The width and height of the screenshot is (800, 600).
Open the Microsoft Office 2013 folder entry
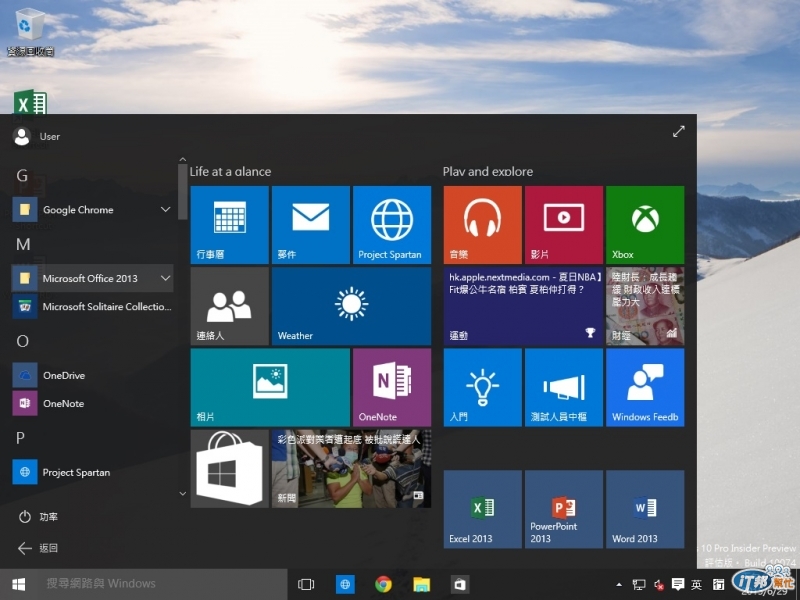(x=92, y=278)
